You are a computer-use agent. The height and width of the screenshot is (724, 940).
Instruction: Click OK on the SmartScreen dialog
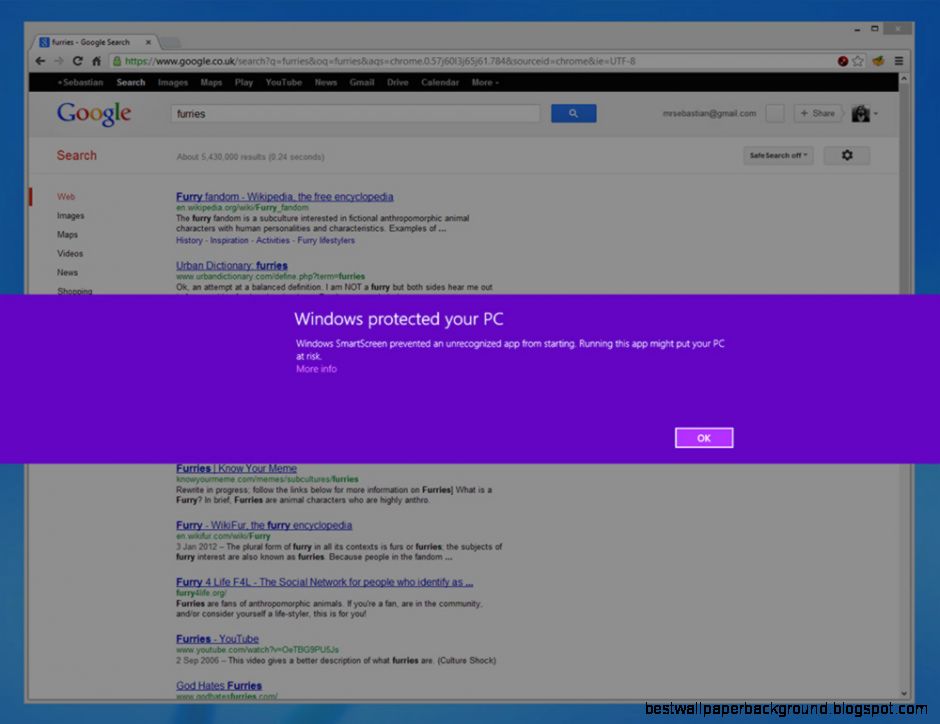coord(704,438)
